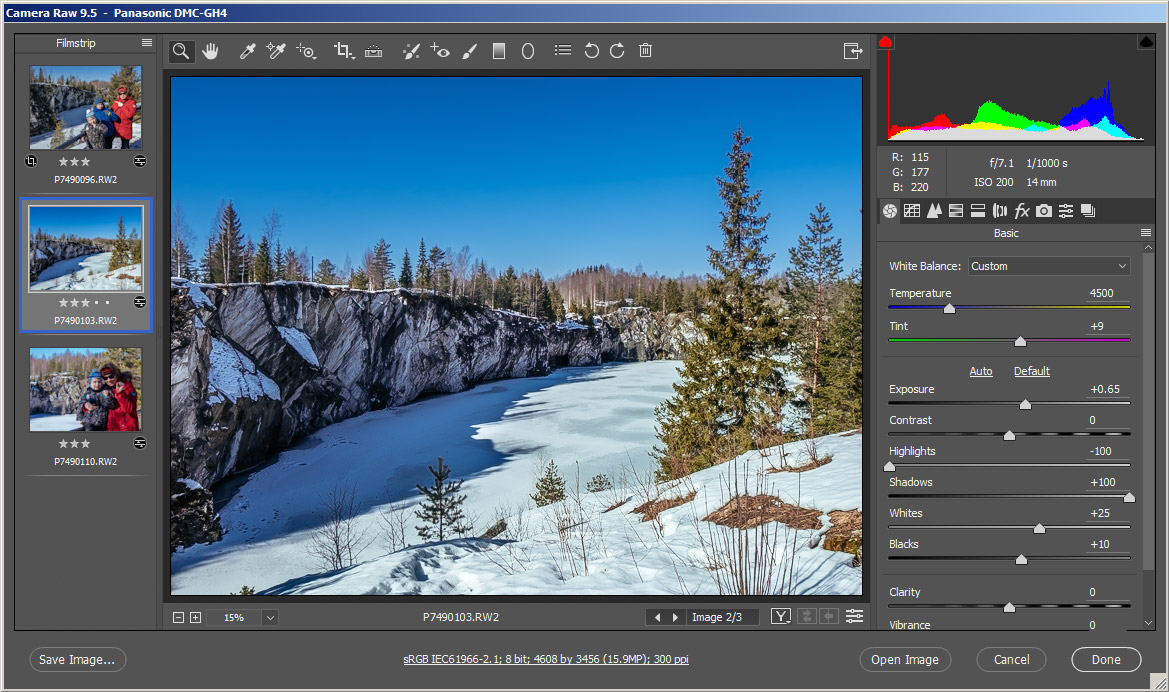Image resolution: width=1169 pixels, height=692 pixels.
Task: Switch to the Tone Curve tab
Action: point(912,211)
